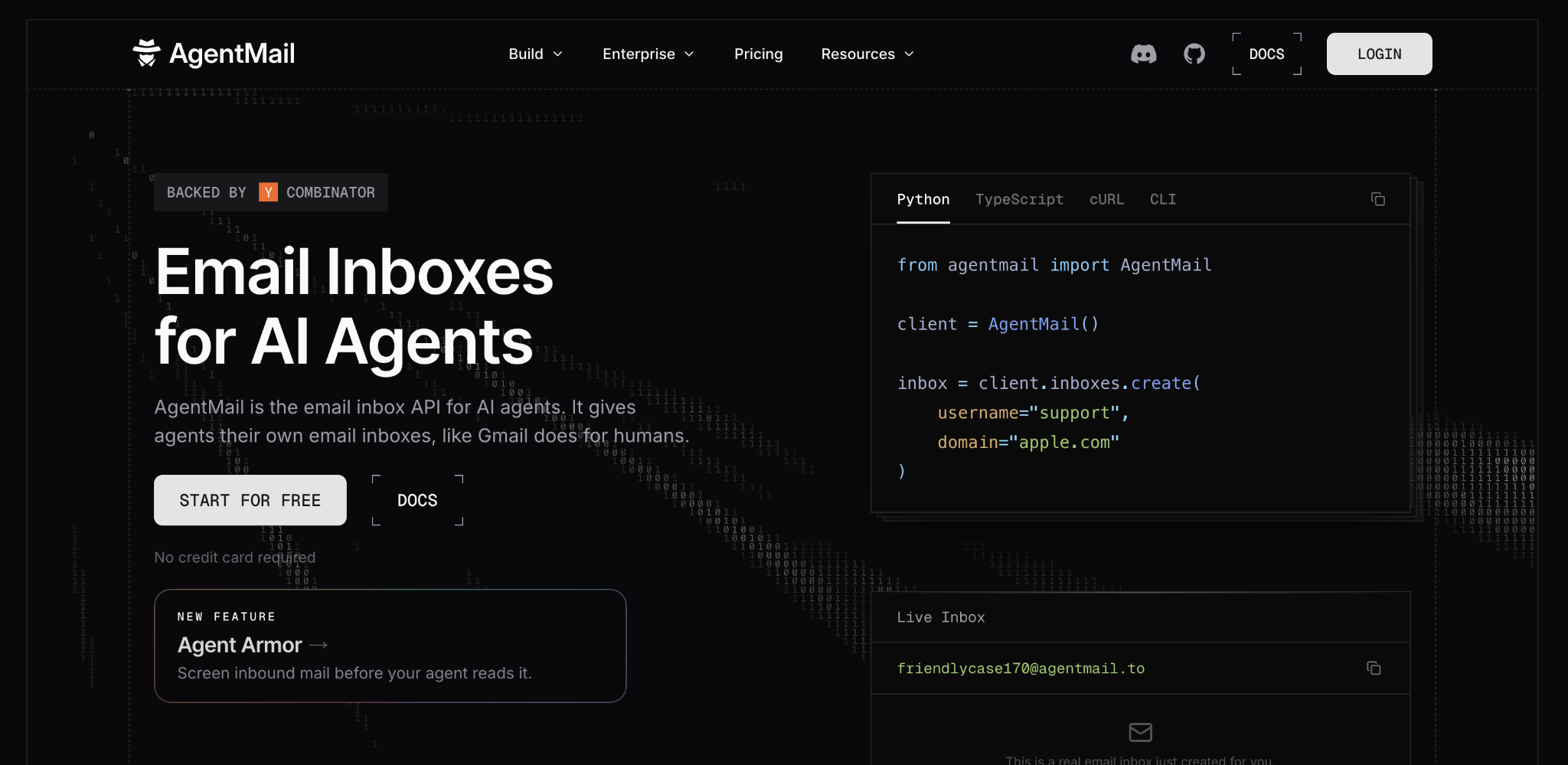Click the AgentMail logo icon

click(146, 53)
